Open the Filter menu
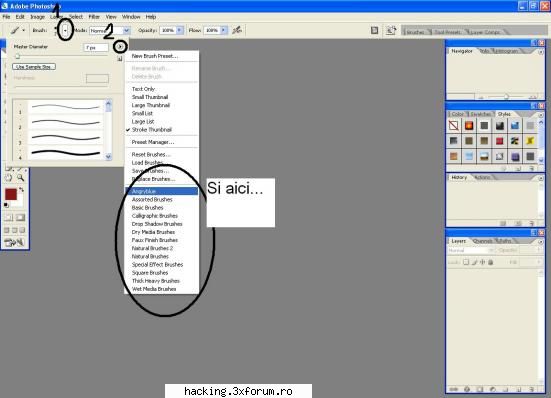This screenshot has height=398, width=551. pyautogui.click(x=94, y=17)
